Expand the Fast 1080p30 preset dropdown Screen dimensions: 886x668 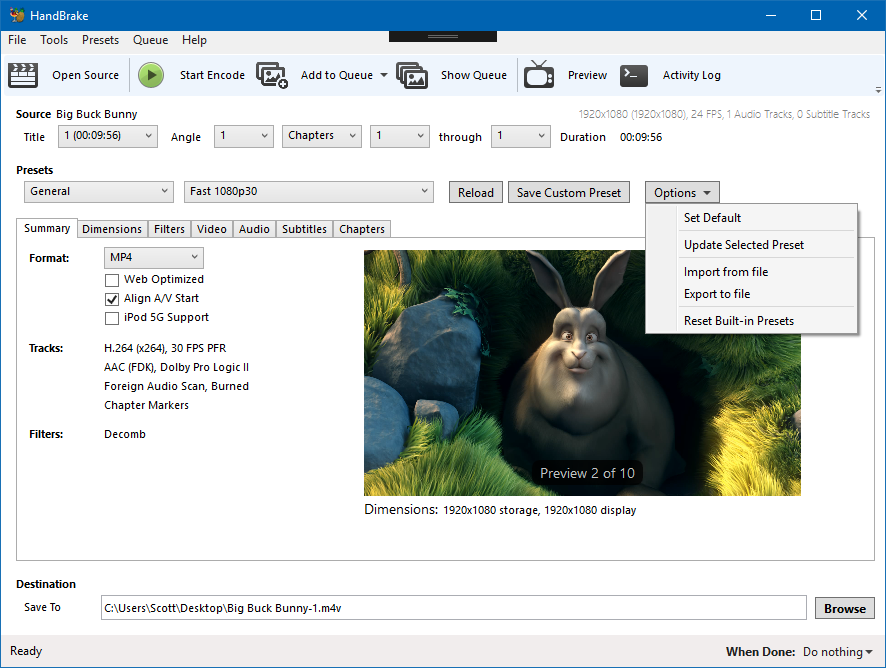click(x=309, y=192)
